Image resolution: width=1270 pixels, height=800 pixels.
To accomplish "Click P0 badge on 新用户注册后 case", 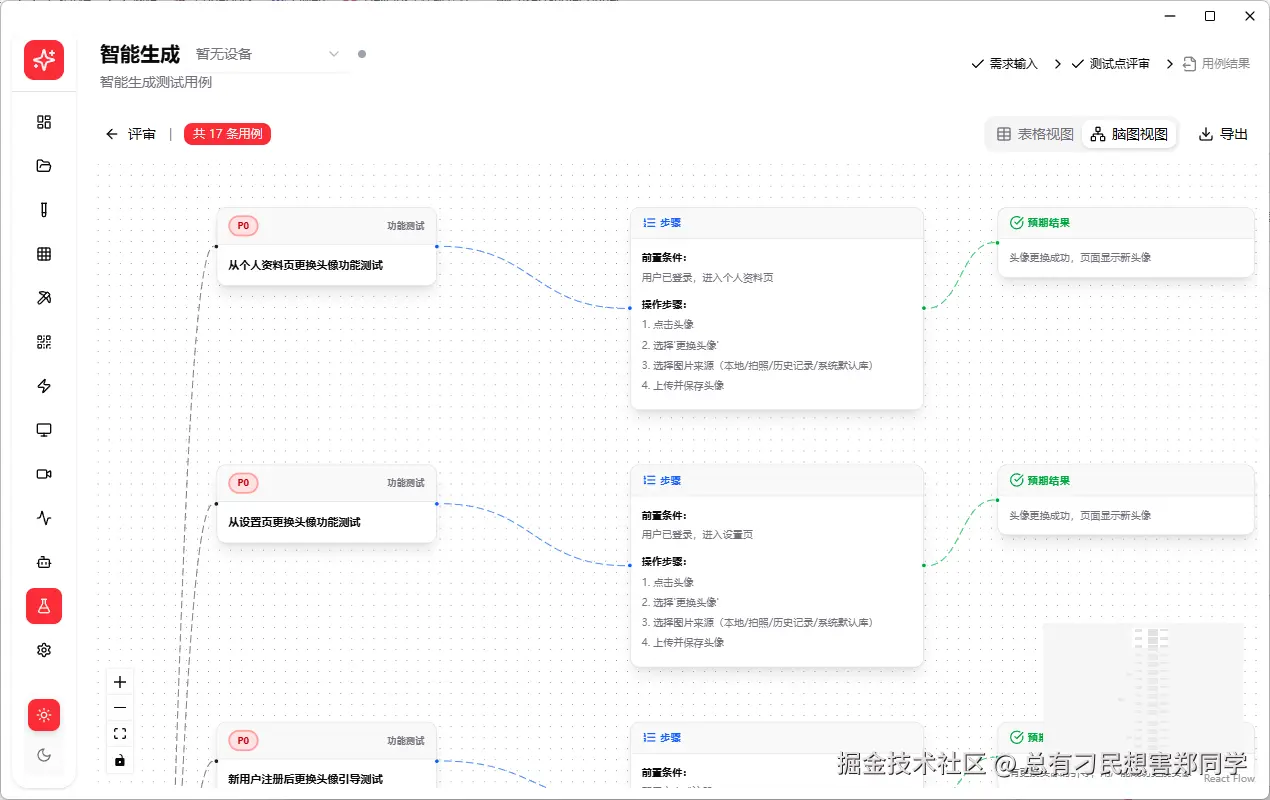I will click(x=243, y=741).
